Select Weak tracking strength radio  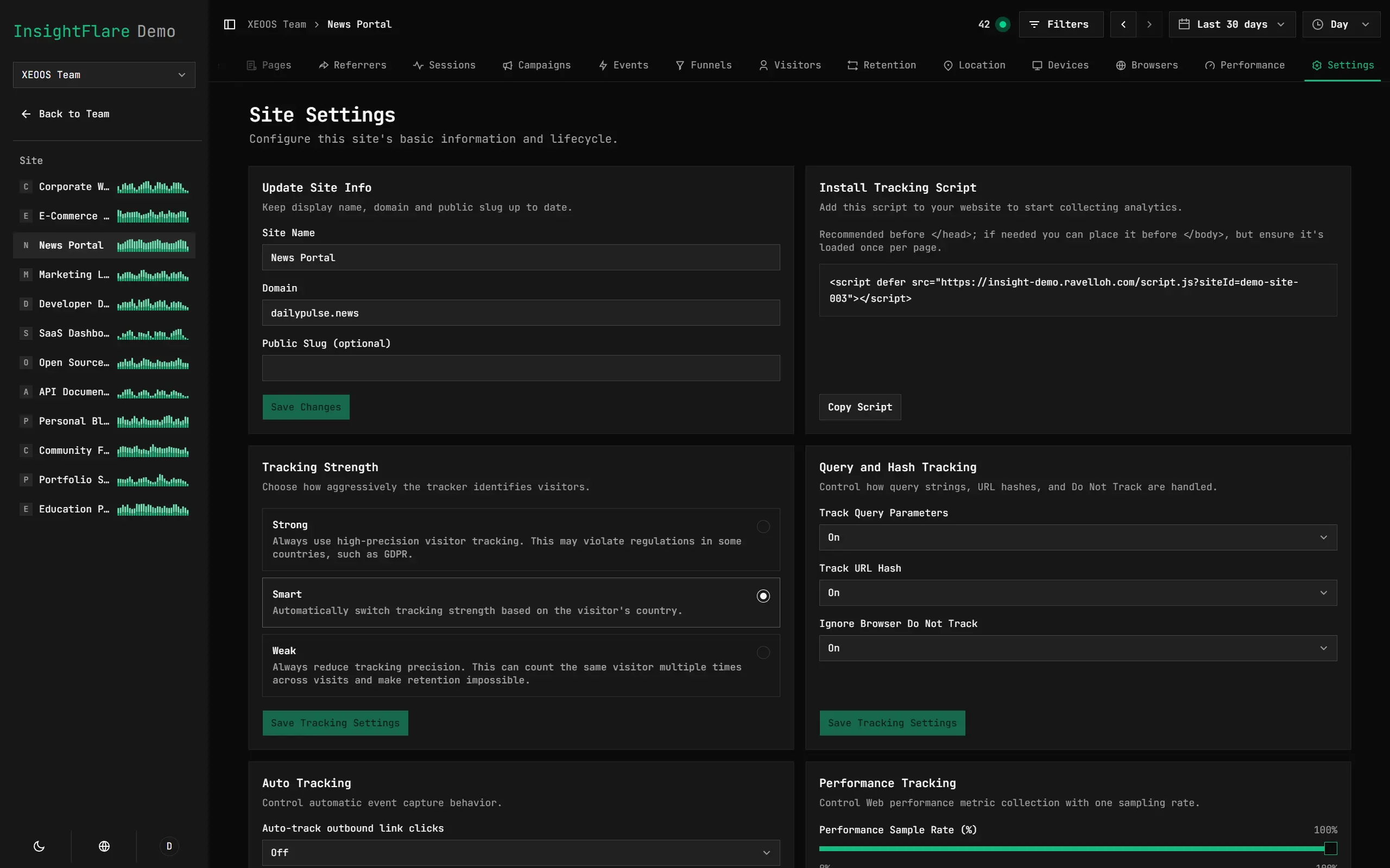(763, 652)
